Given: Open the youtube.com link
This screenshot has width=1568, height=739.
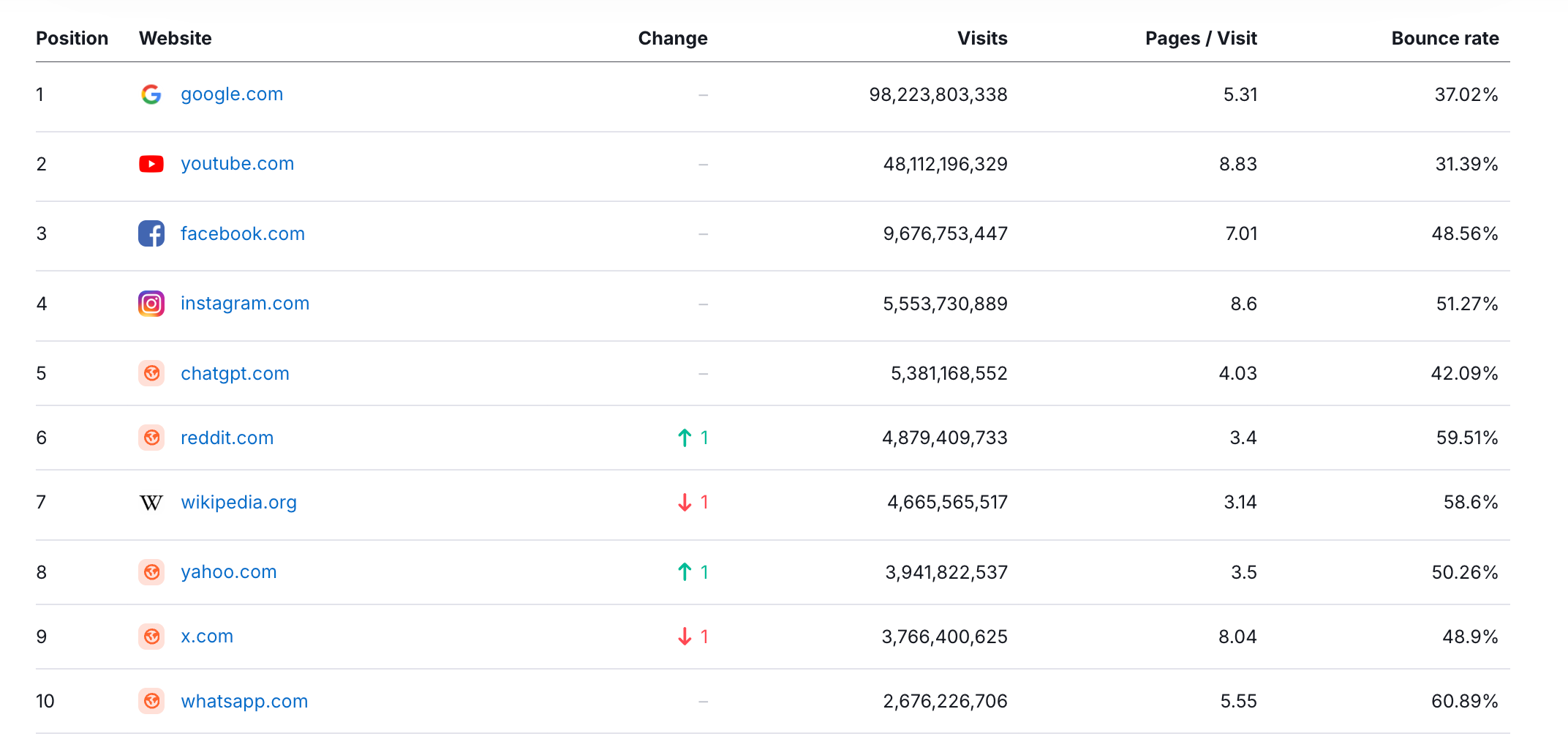Looking at the screenshot, I should click(238, 164).
